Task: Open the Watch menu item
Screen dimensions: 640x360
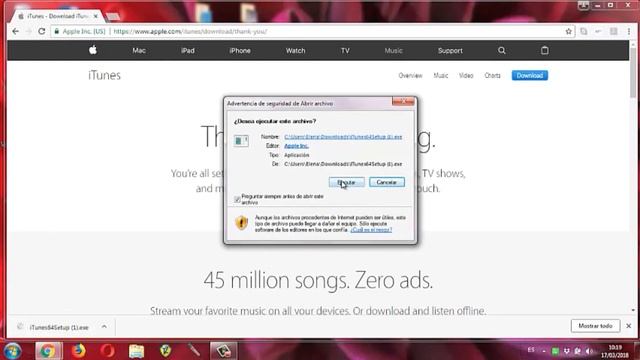Action: click(296, 51)
